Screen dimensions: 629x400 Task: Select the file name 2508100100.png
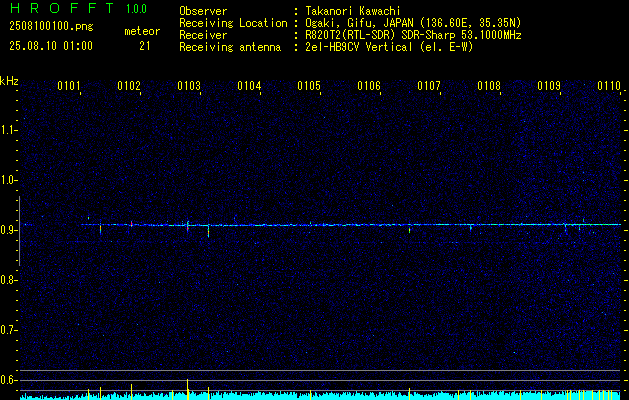click(51, 27)
